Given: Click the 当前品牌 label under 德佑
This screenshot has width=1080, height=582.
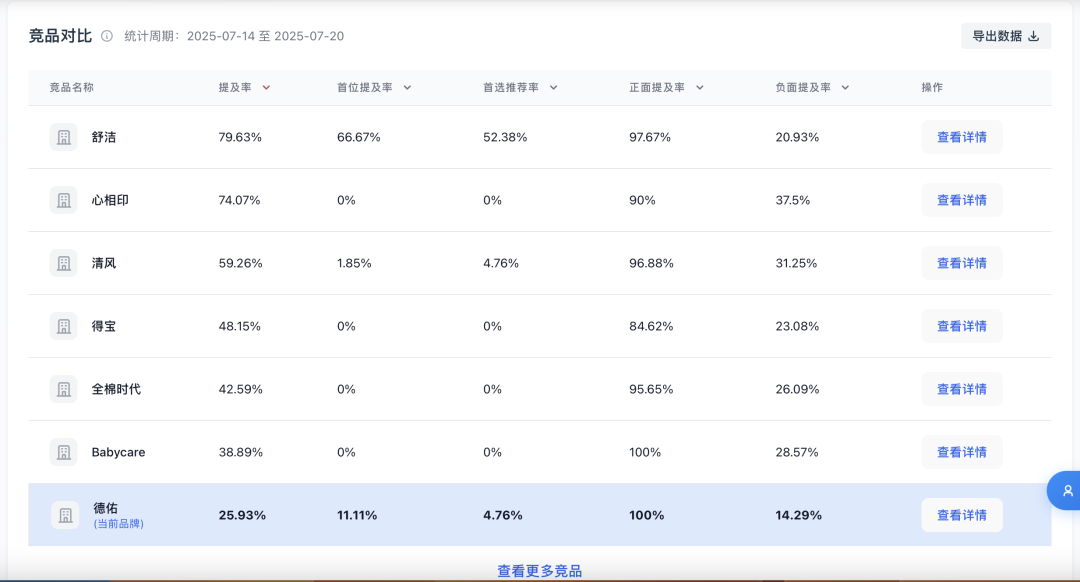Looking at the screenshot, I should (118, 523).
